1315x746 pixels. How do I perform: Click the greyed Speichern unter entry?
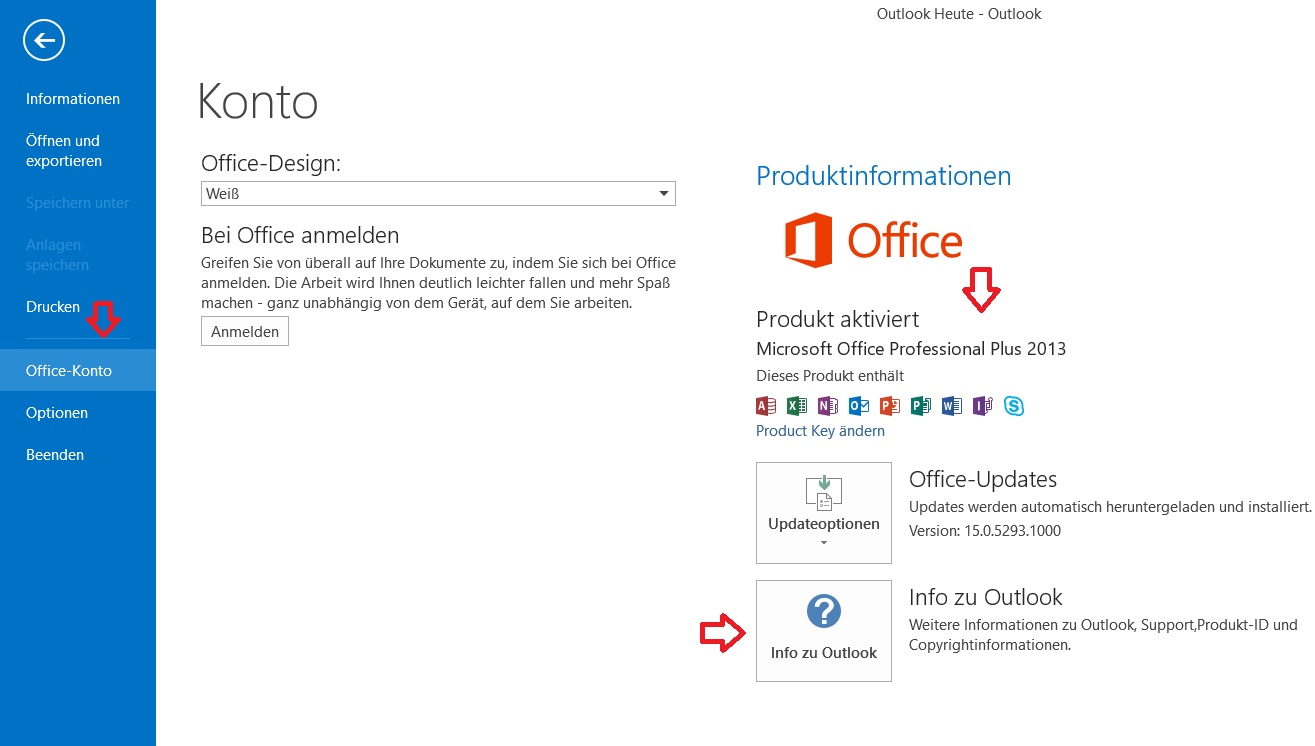78,203
